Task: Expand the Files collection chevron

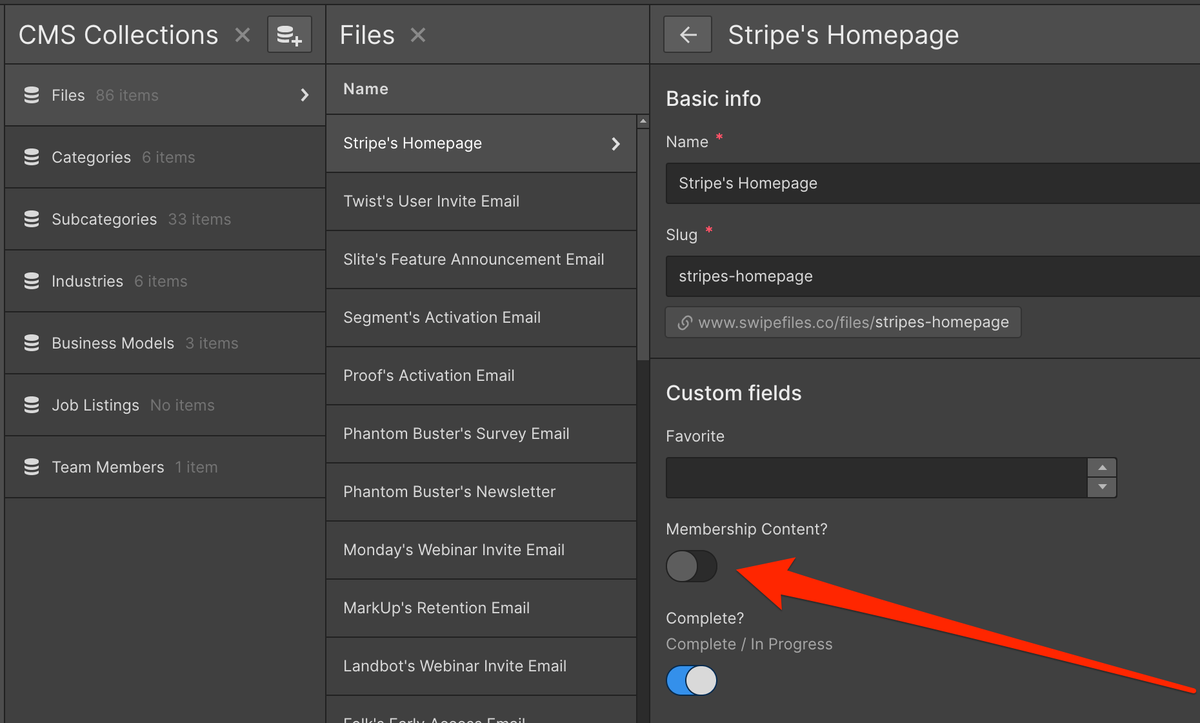Action: [305, 96]
